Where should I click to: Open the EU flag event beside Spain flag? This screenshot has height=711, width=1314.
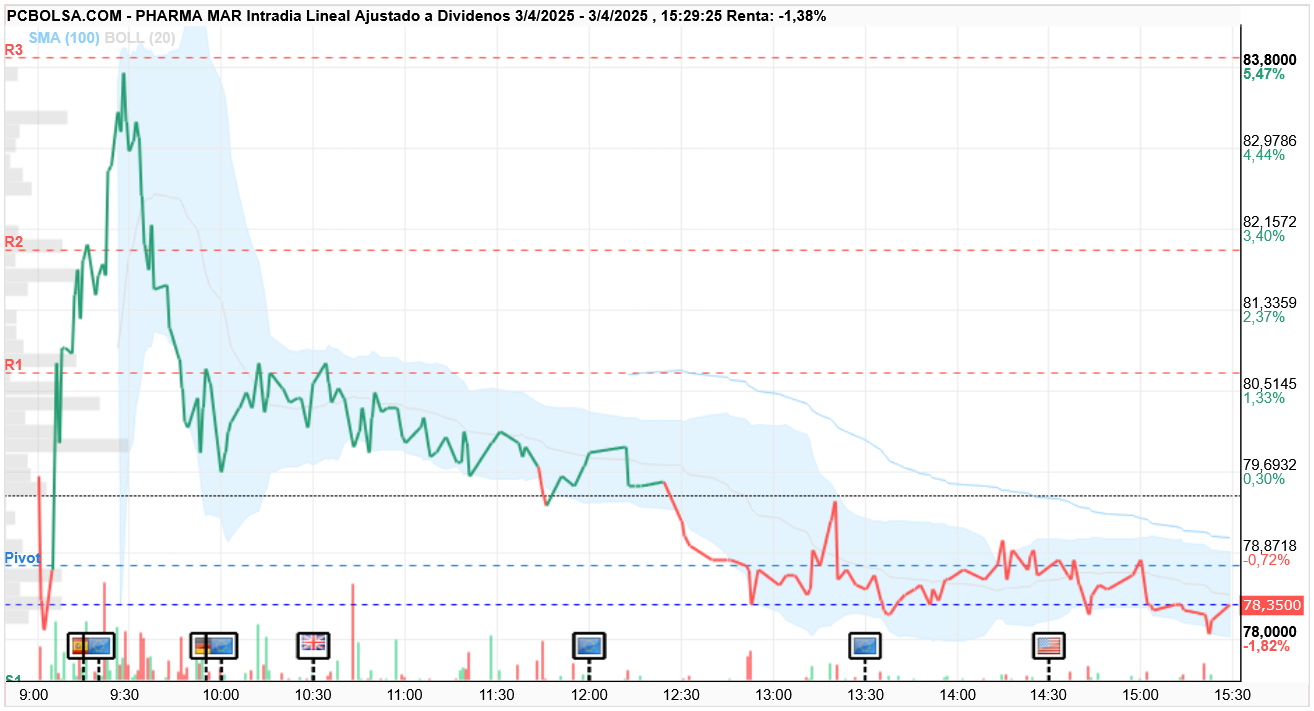coord(100,645)
